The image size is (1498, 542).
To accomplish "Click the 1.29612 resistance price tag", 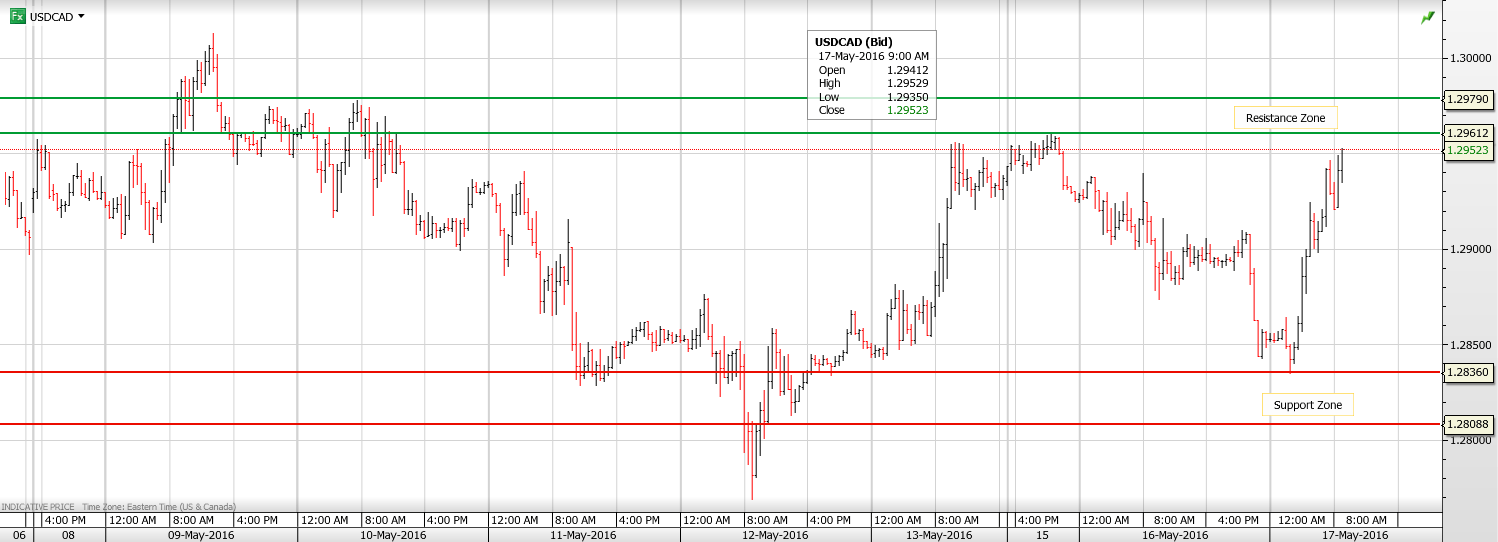I will (1468, 133).
